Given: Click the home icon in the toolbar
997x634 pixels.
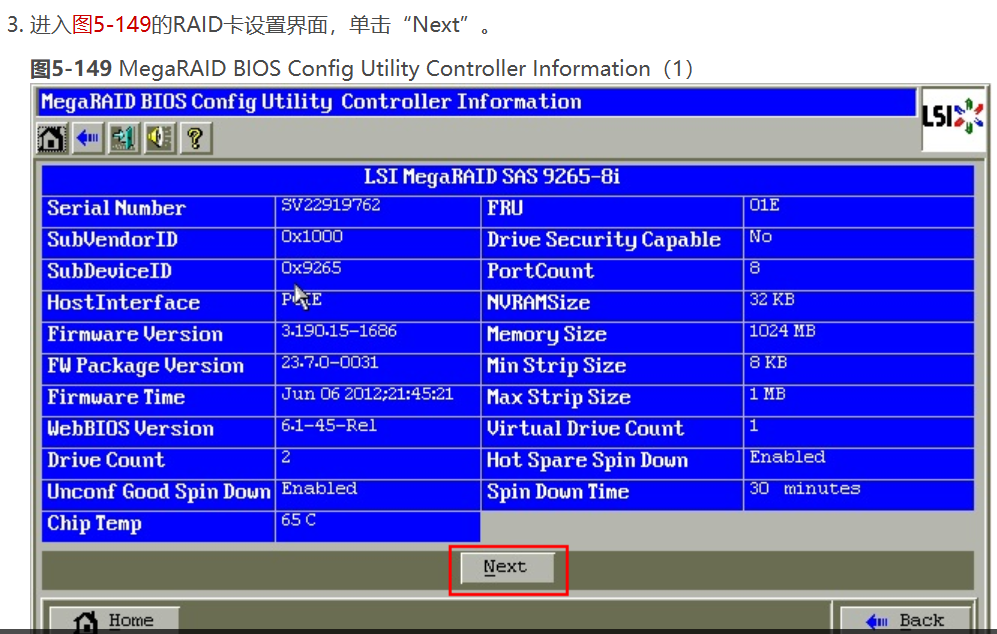Looking at the screenshot, I should click(52, 137).
